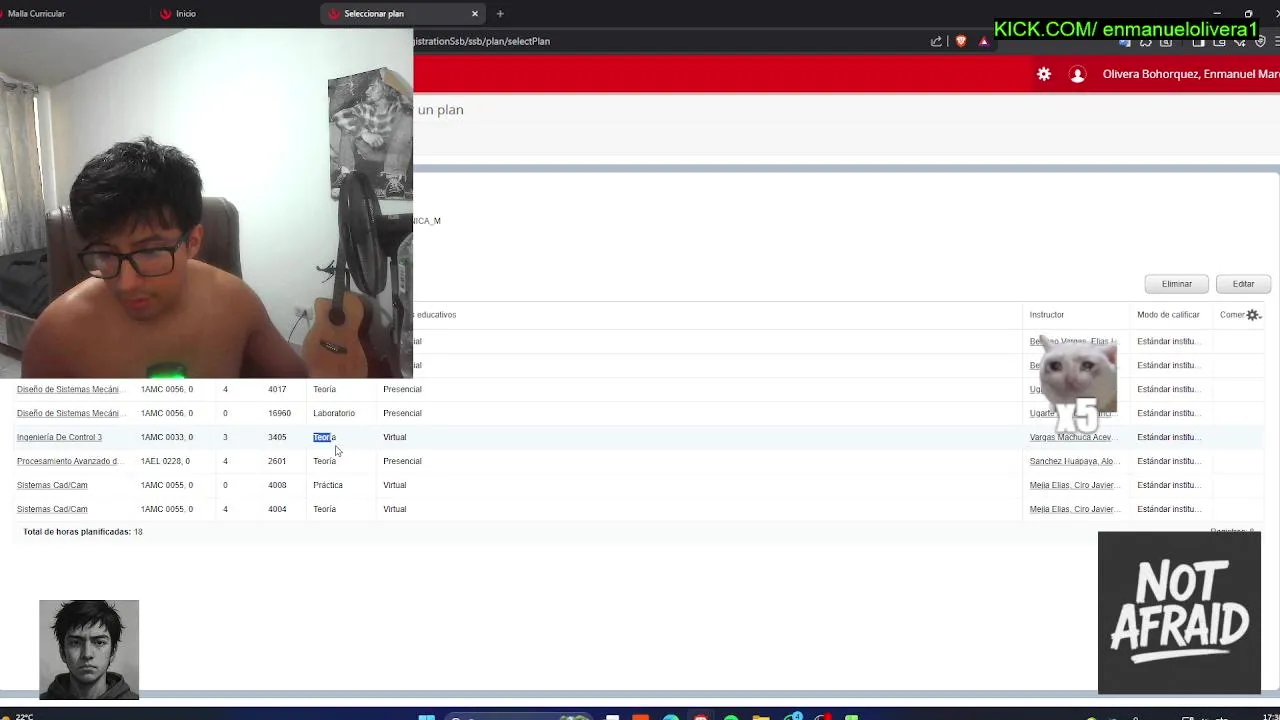Screen dimensions: 1280x720
Task: Click Presencial in the NRC 16960 row
Action: pos(402,413)
